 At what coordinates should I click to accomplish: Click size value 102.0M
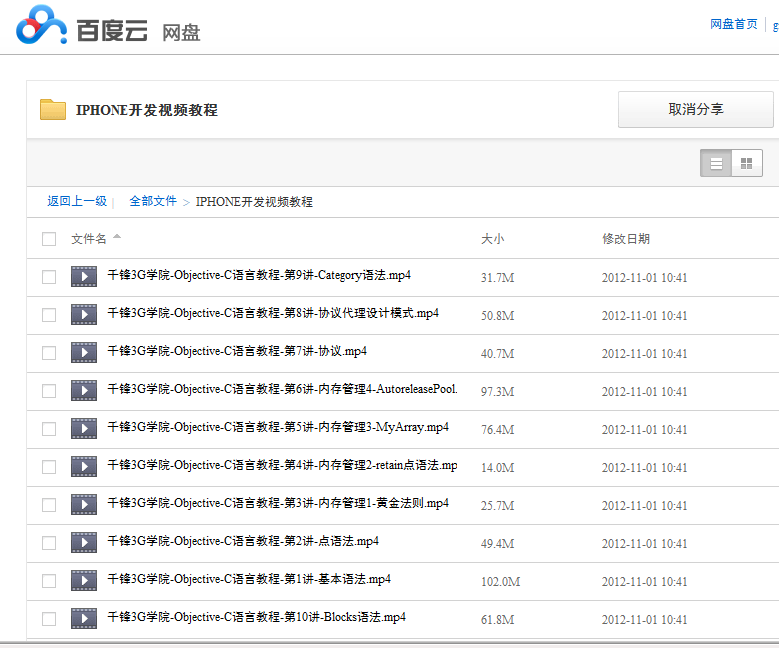[x=500, y=582]
